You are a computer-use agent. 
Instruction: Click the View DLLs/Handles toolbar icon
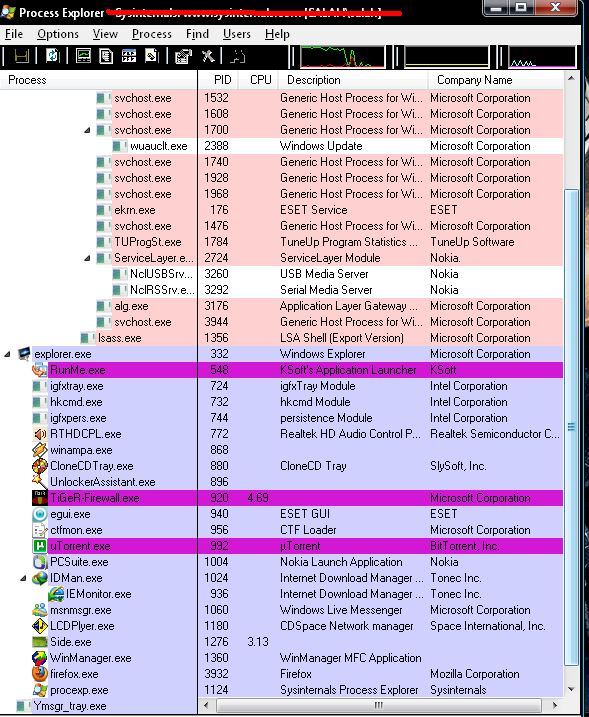click(151, 56)
